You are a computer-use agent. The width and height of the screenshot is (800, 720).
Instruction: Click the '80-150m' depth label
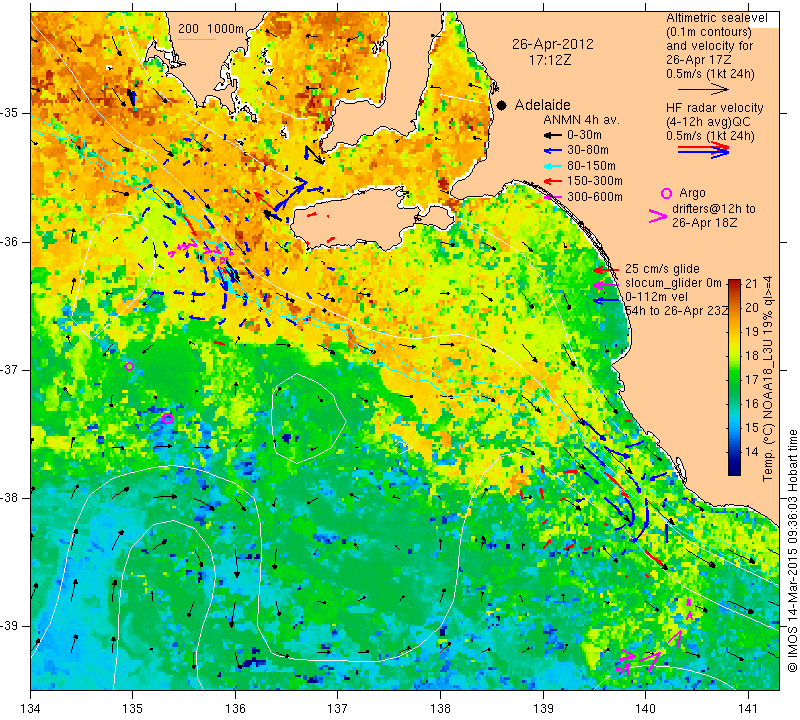pyautogui.click(x=591, y=166)
